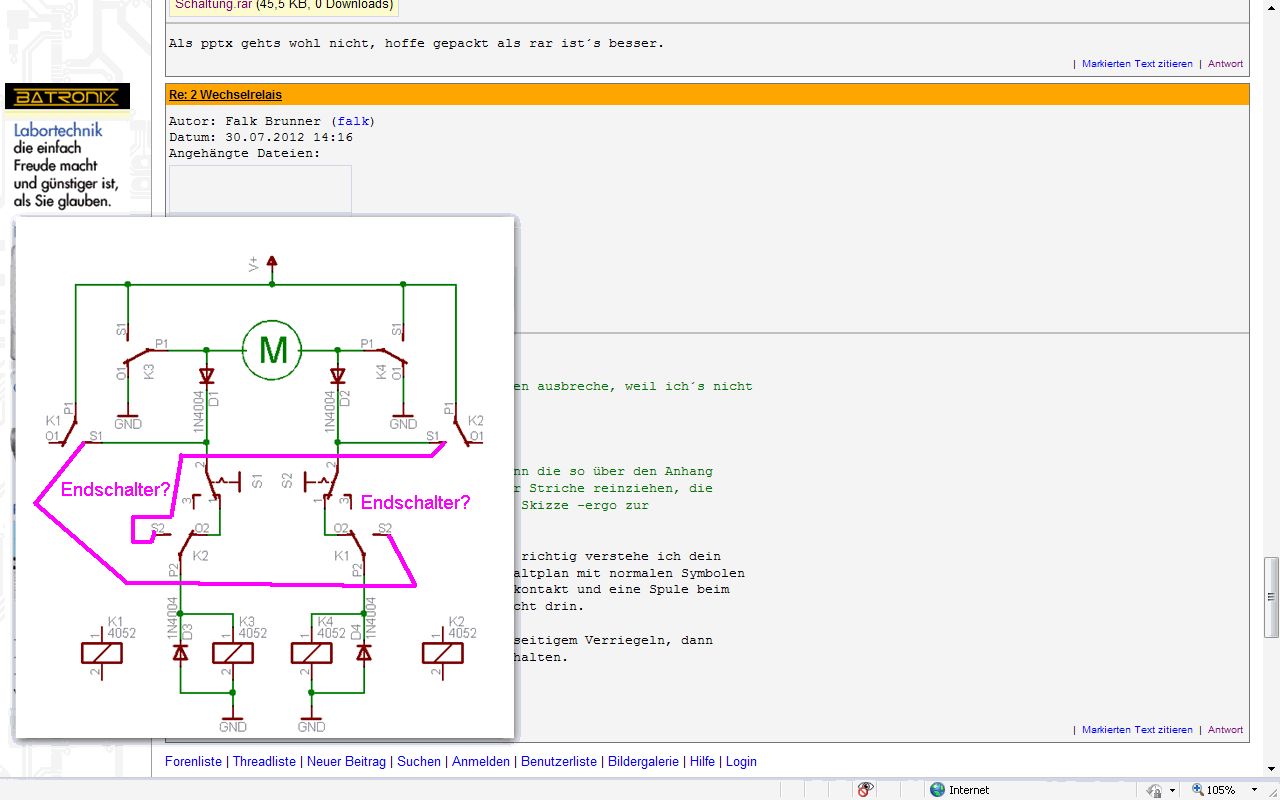The width and height of the screenshot is (1280, 800).
Task: Click the enlarged motor circuit diagram image
Action: [265, 478]
